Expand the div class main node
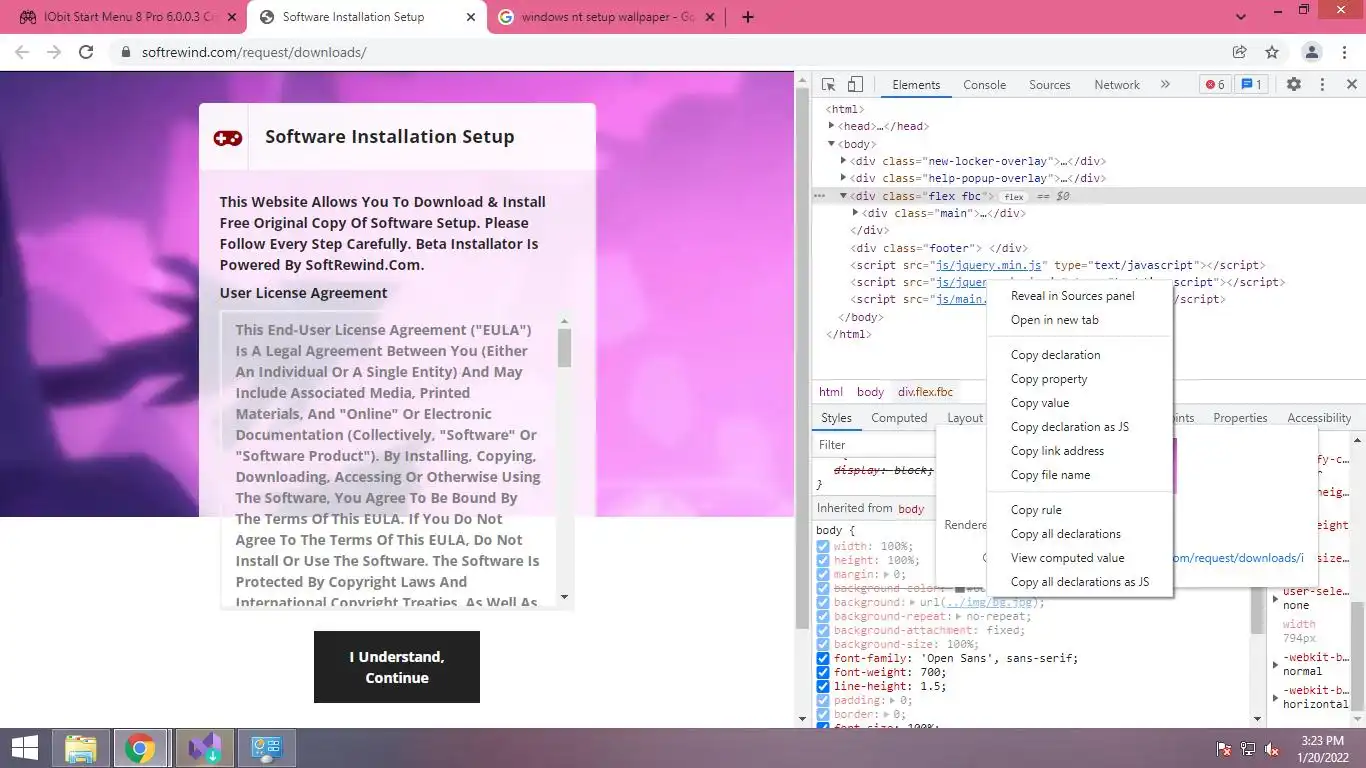1366x768 pixels. [x=856, y=213]
